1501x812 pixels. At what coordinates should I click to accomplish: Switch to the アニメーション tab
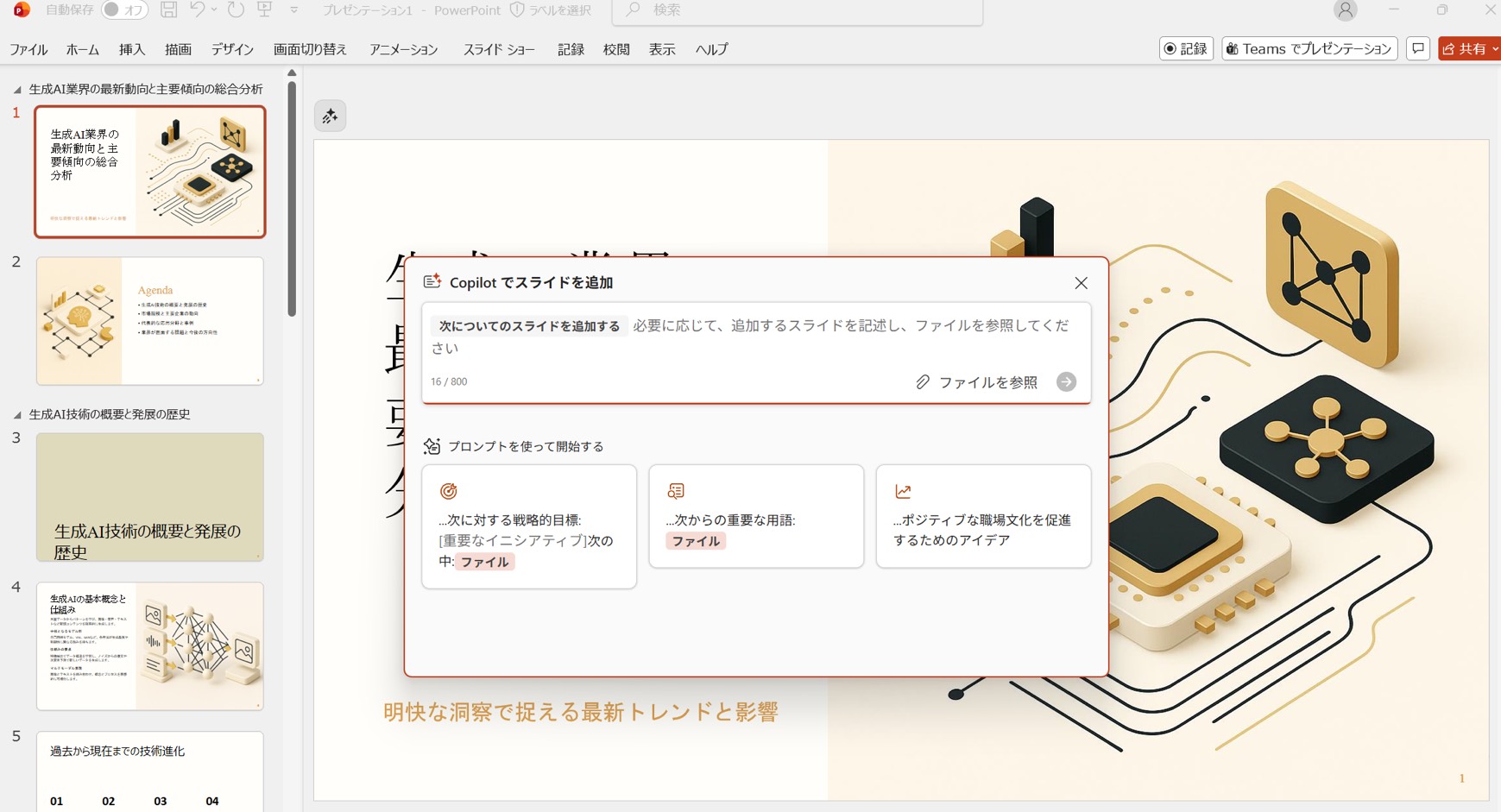(x=403, y=49)
